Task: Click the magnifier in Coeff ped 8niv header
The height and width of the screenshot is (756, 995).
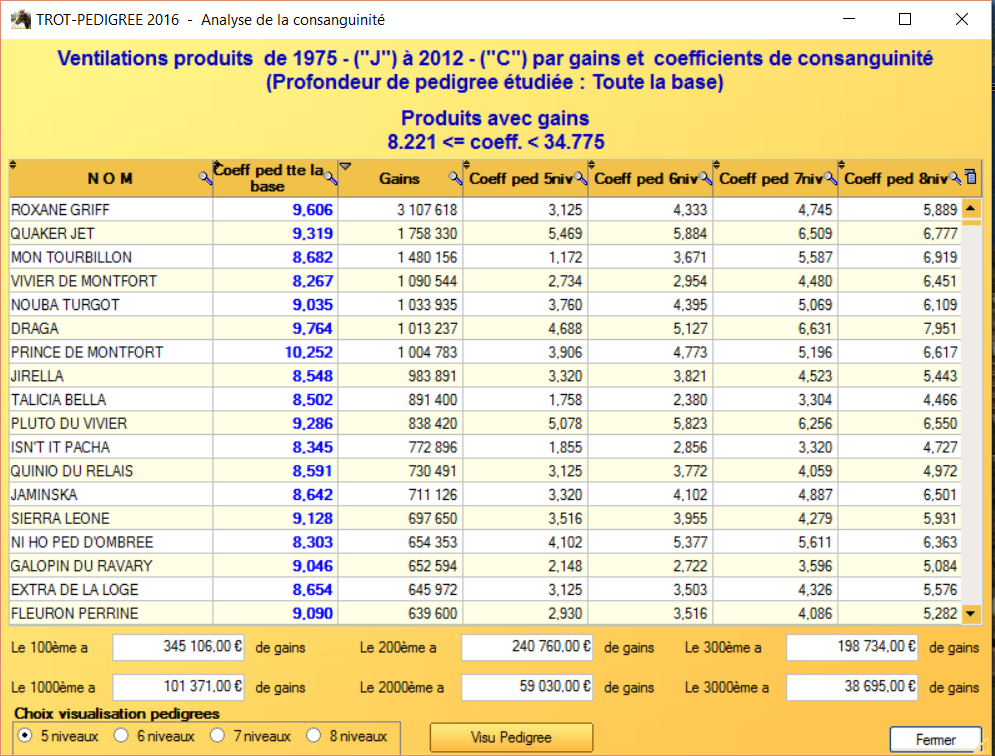Action: coord(954,178)
